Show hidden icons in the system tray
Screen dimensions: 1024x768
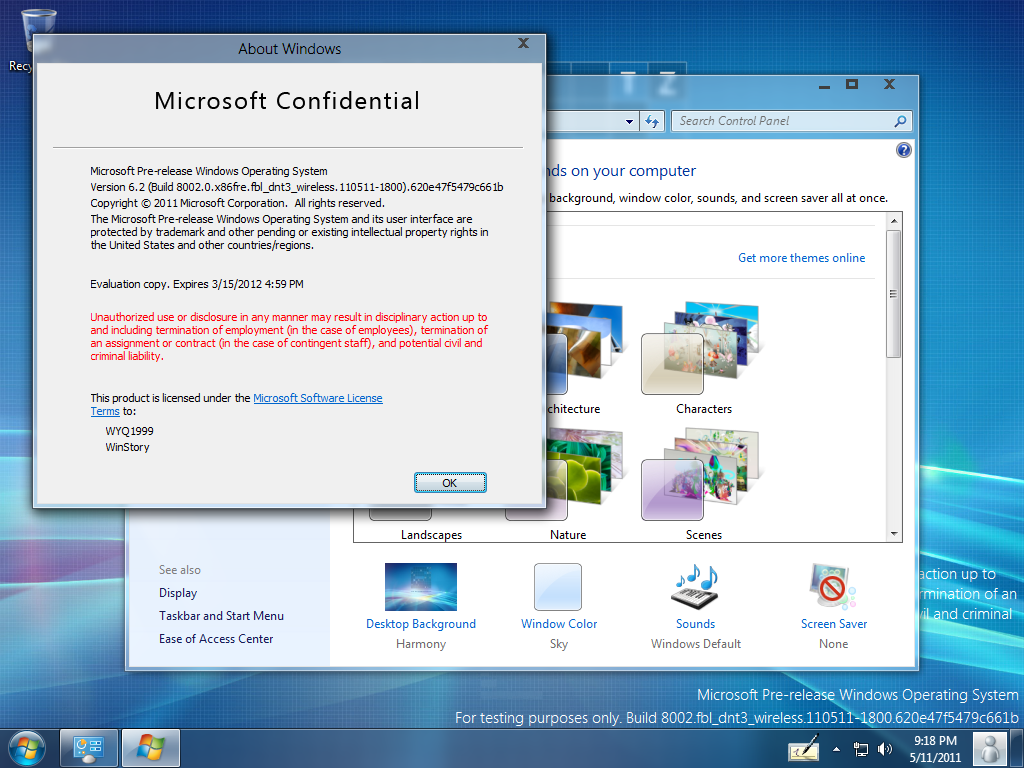coord(837,748)
